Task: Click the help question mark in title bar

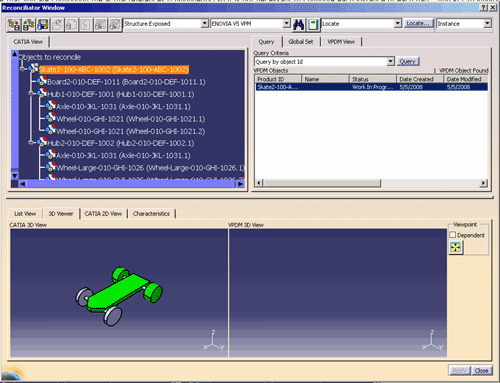Action: click(x=484, y=8)
